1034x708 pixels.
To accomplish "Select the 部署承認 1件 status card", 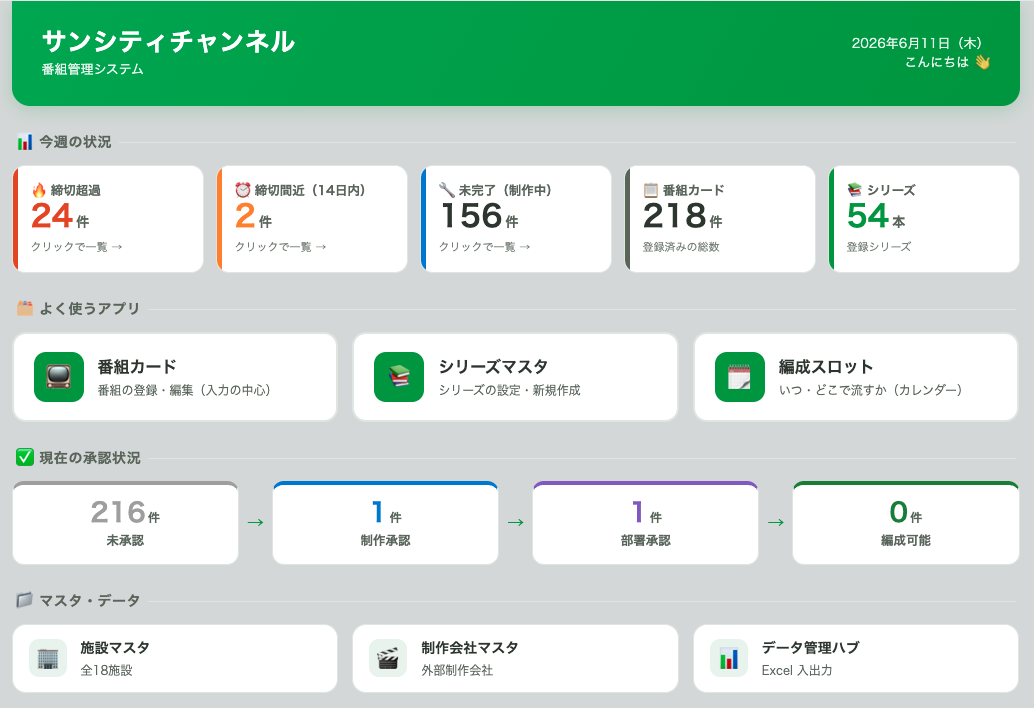I will coord(645,523).
